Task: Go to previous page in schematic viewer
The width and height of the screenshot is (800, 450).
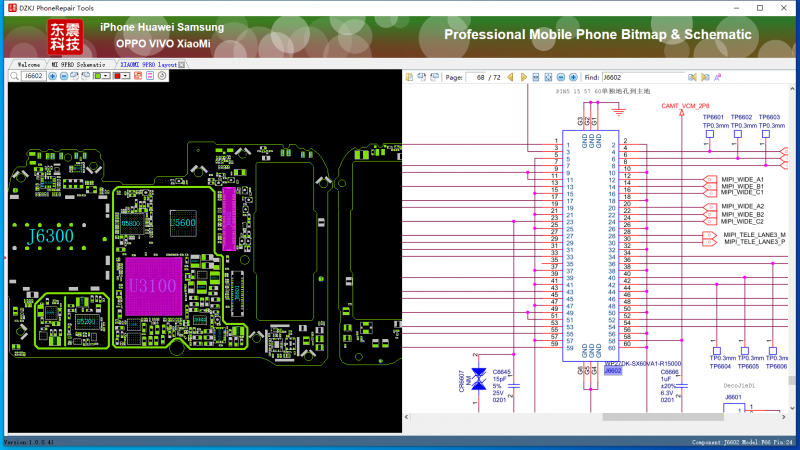Action: pyautogui.click(x=510, y=77)
